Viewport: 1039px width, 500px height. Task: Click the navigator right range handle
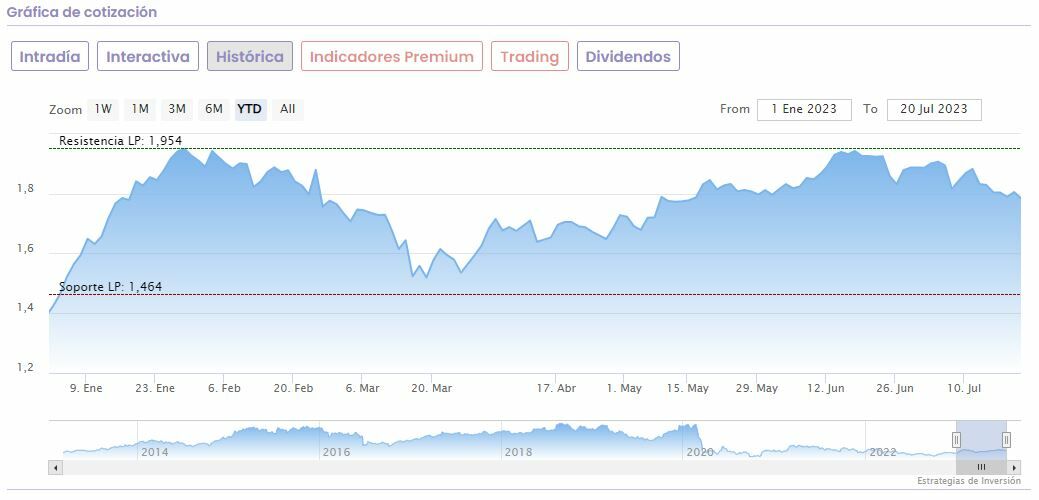coord(1006,439)
